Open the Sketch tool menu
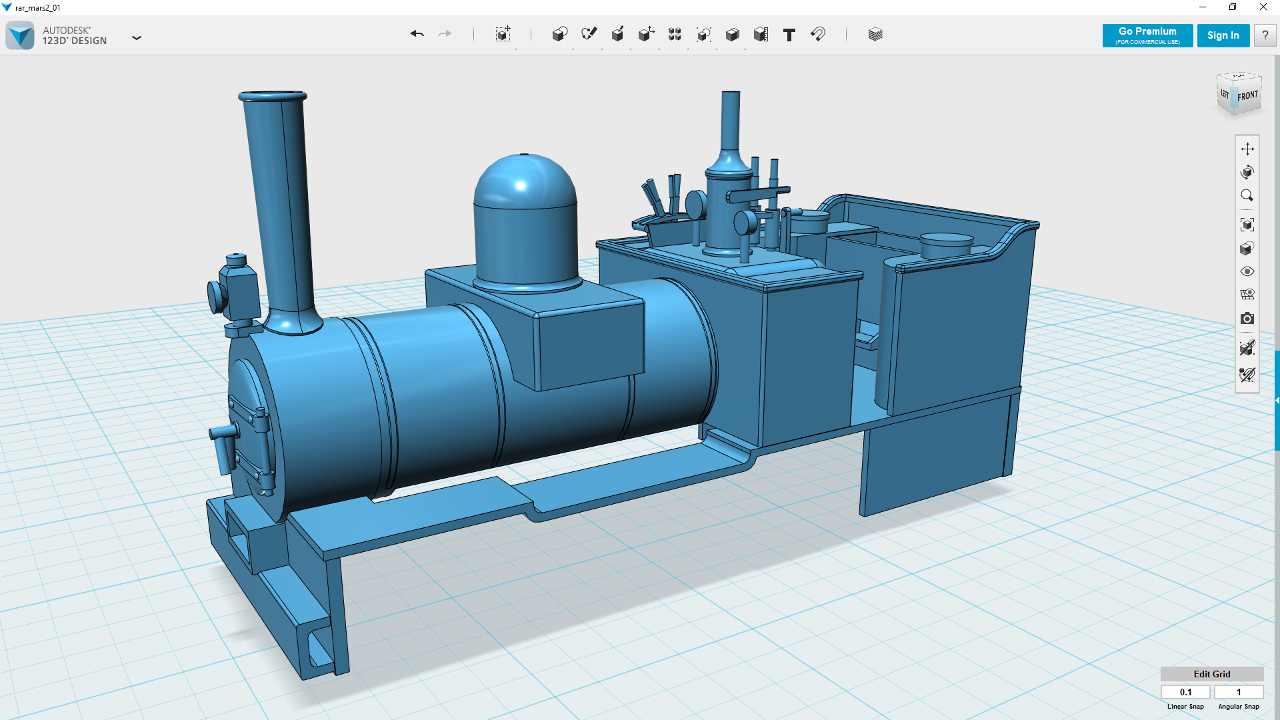Viewport: 1280px width, 720px height. [x=589, y=34]
